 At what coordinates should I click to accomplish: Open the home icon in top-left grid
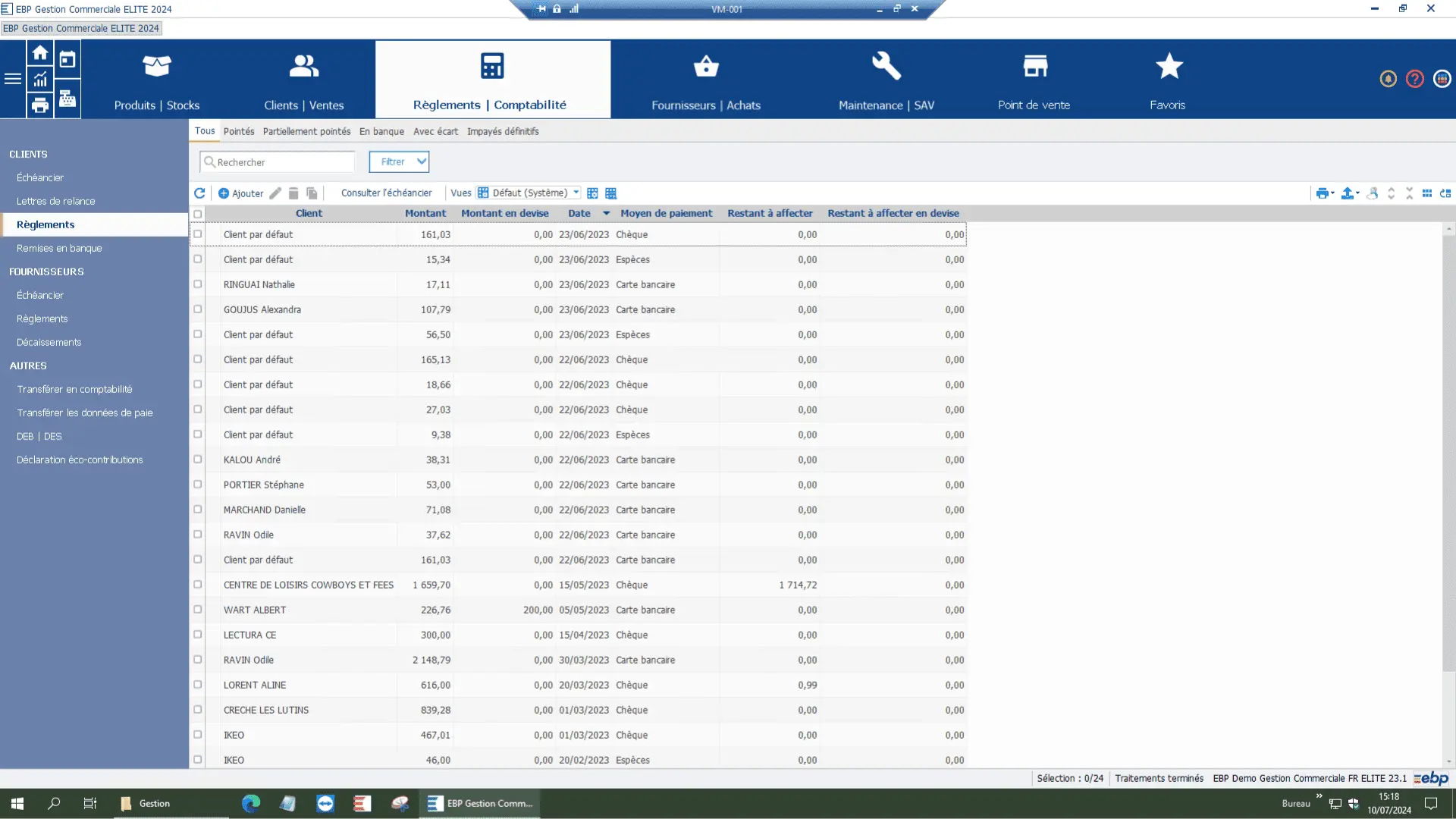tap(40, 54)
